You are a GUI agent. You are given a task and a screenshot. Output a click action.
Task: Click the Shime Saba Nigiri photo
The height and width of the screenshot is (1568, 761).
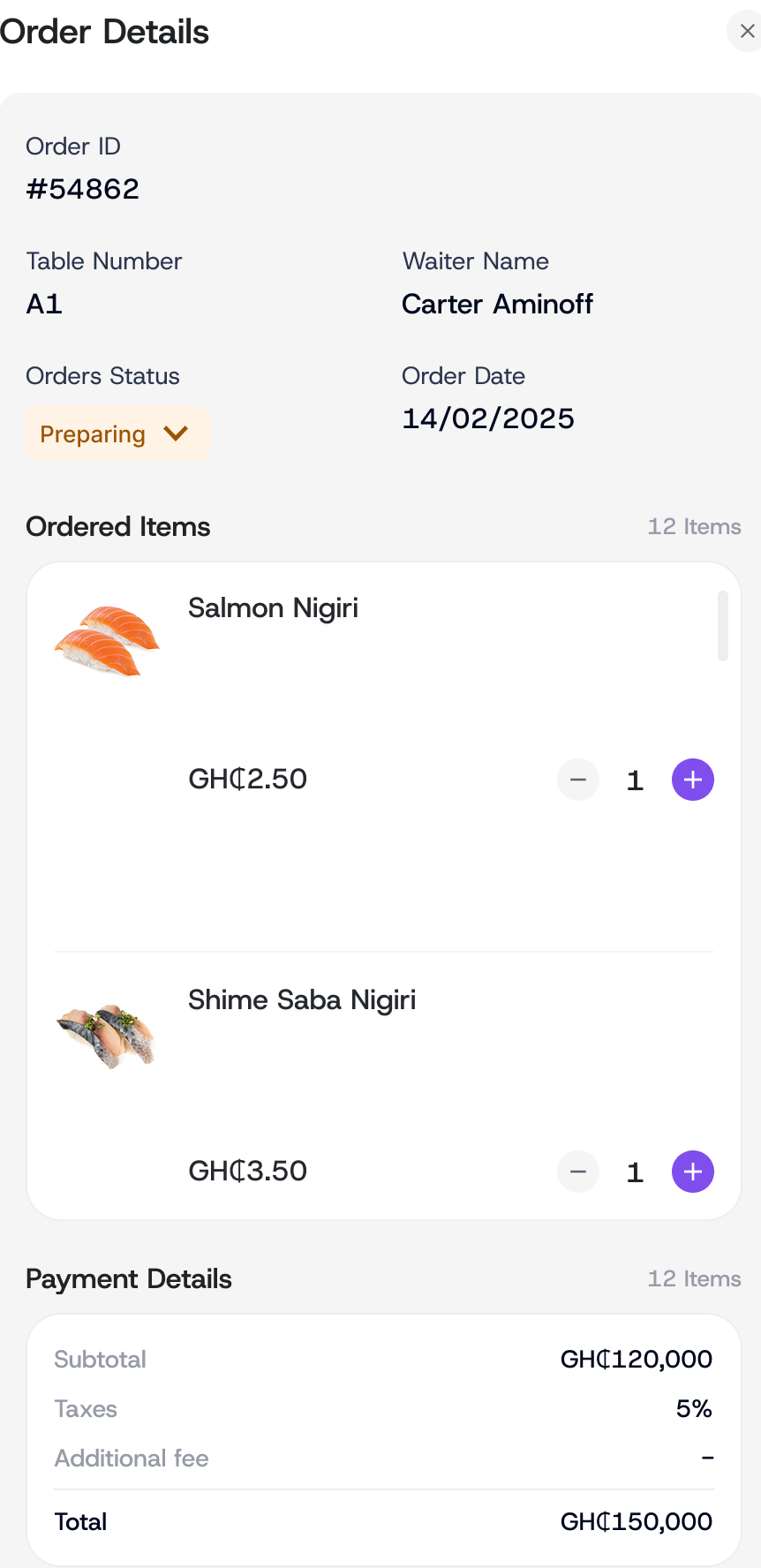(107, 1033)
